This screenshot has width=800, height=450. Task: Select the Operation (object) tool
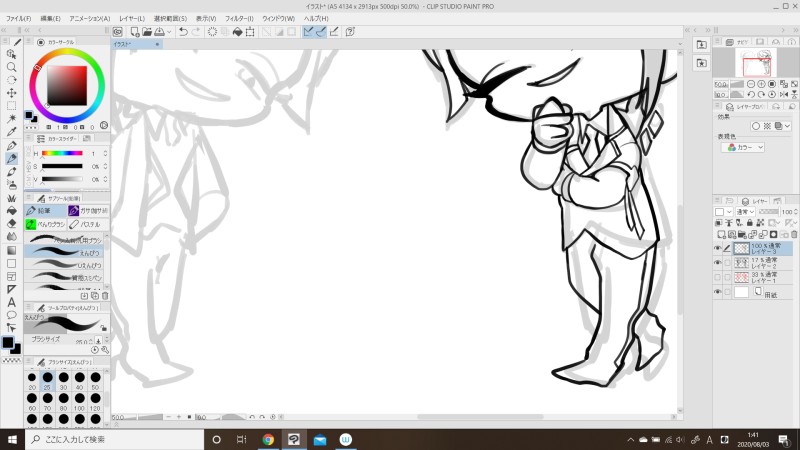click(11, 54)
